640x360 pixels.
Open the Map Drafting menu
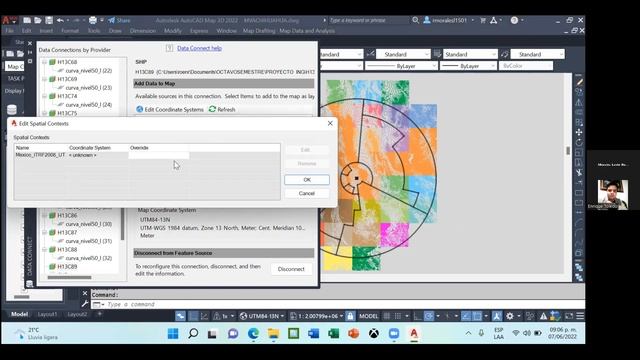tap(259, 31)
